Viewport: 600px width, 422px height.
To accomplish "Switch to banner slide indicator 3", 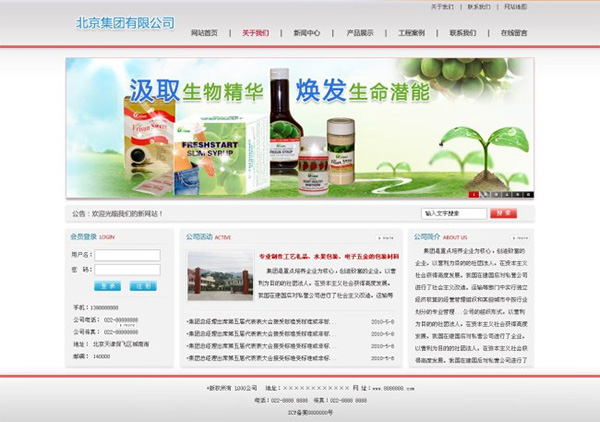I will click(496, 195).
